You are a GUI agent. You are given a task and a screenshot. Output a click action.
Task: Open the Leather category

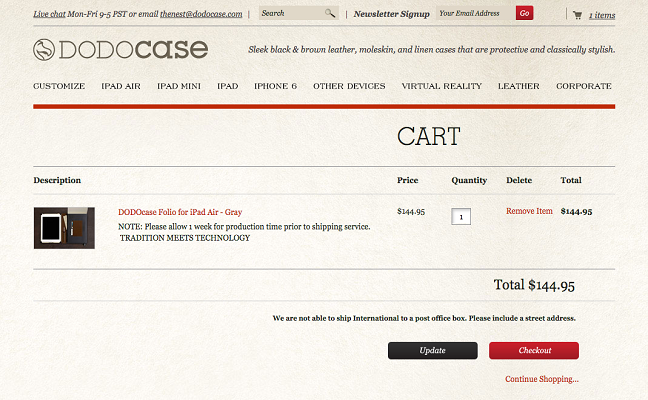[x=518, y=86]
